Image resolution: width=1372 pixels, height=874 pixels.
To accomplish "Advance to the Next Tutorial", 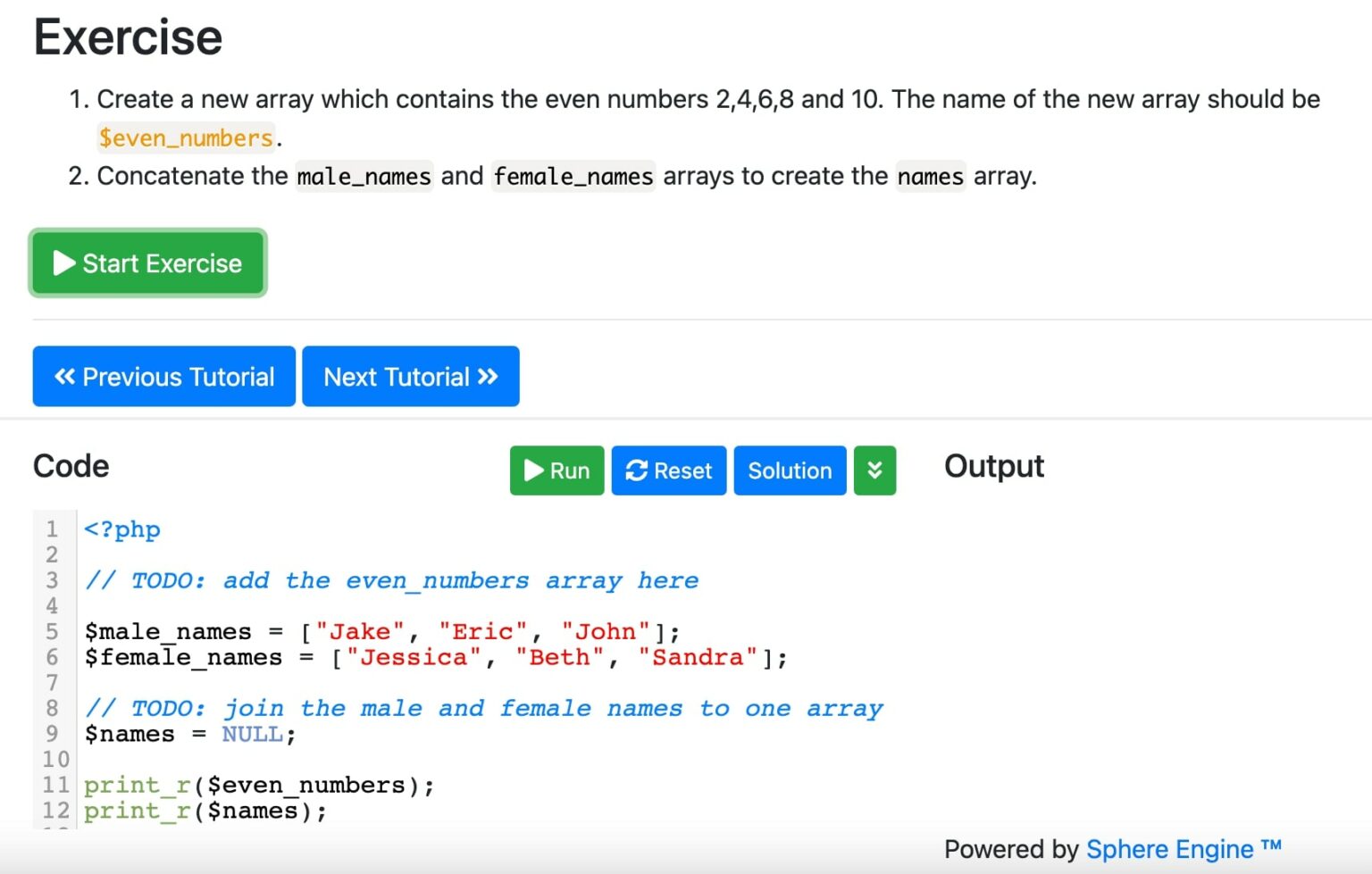I will (x=410, y=376).
